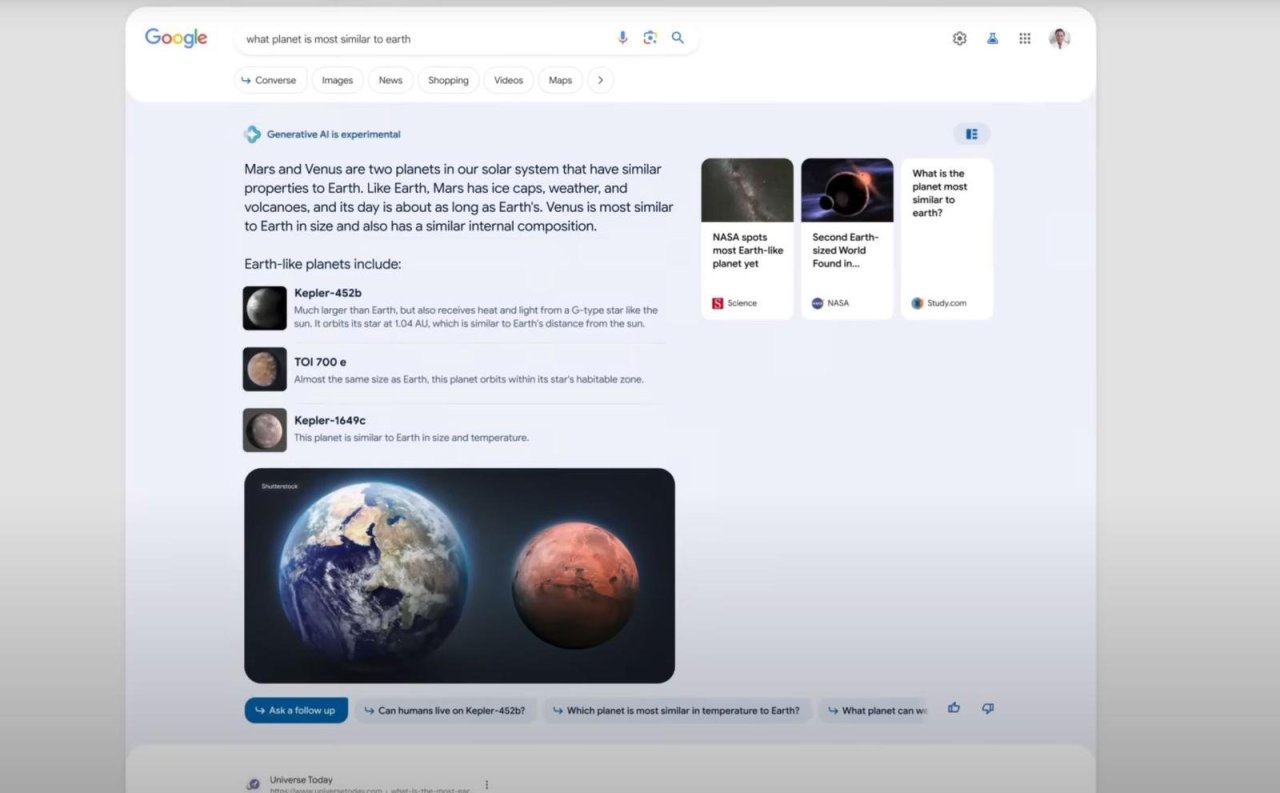The image size is (1280, 793).
Task: Toggle the AI result layout view button
Action: (x=971, y=134)
